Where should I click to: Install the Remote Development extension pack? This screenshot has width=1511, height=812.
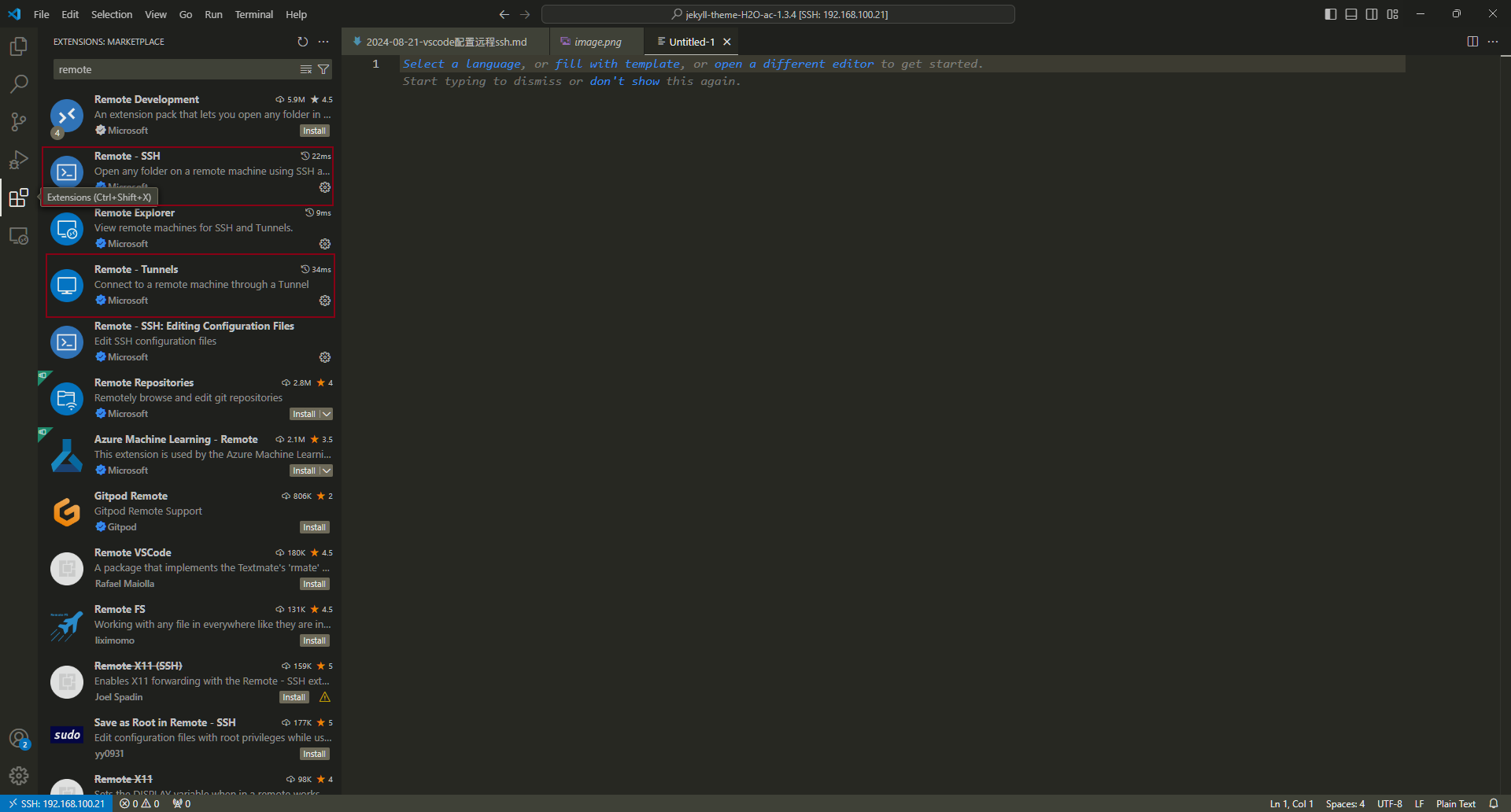tap(314, 131)
